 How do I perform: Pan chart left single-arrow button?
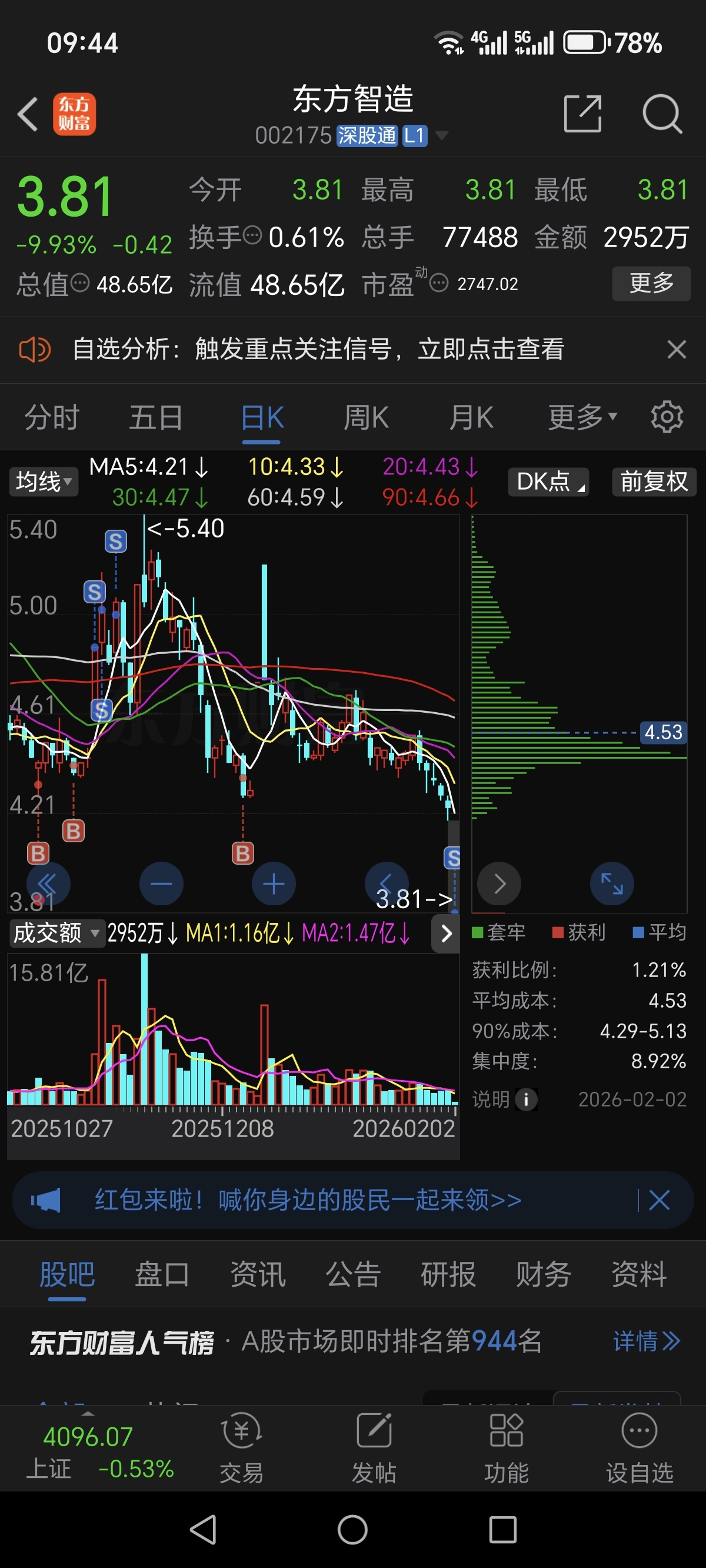tap(387, 883)
